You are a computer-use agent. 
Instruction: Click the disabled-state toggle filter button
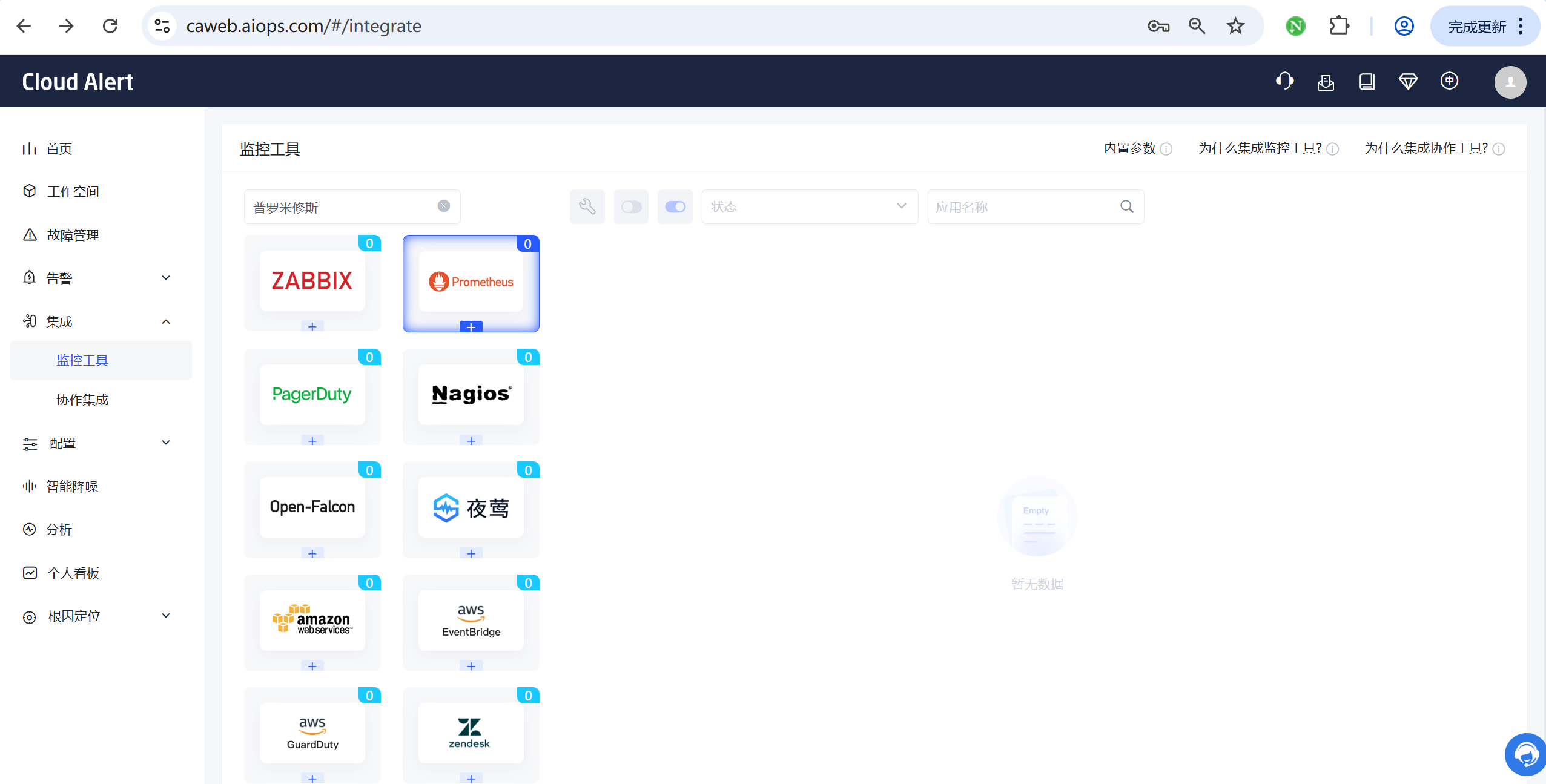point(632,207)
